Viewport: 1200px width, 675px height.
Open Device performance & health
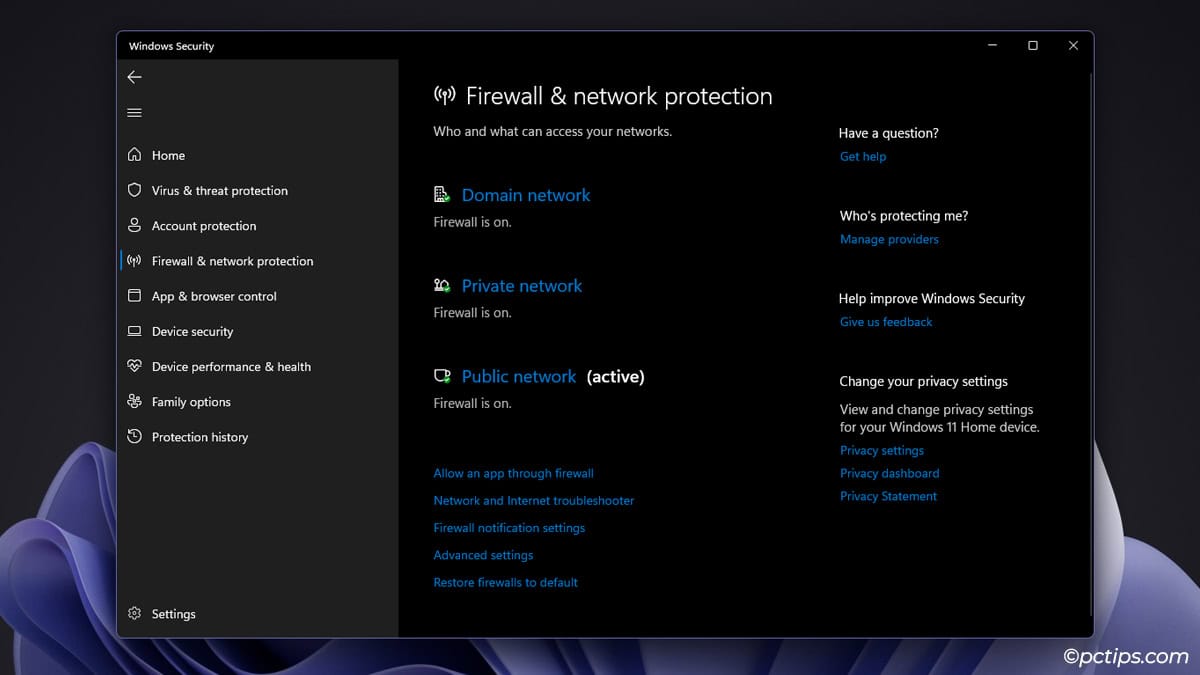pos(231,367)
